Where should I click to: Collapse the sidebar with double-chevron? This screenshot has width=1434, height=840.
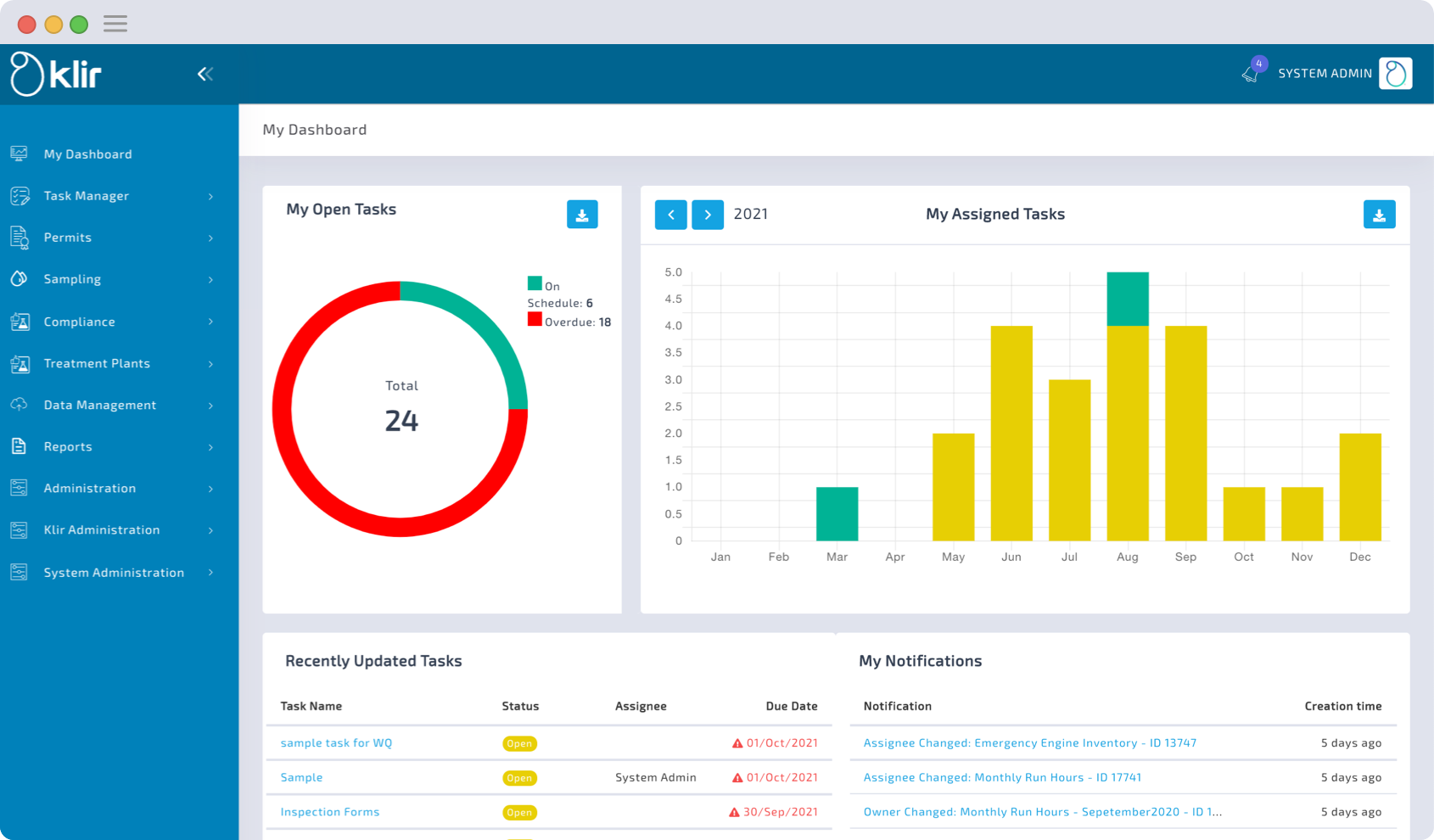point(204,74)
